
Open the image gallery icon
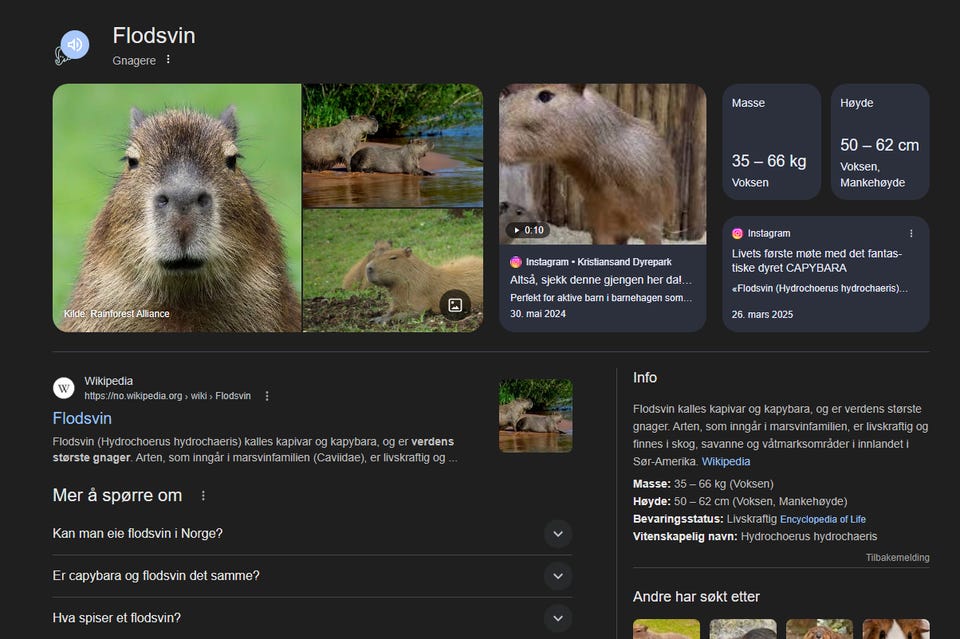(455, 305)
